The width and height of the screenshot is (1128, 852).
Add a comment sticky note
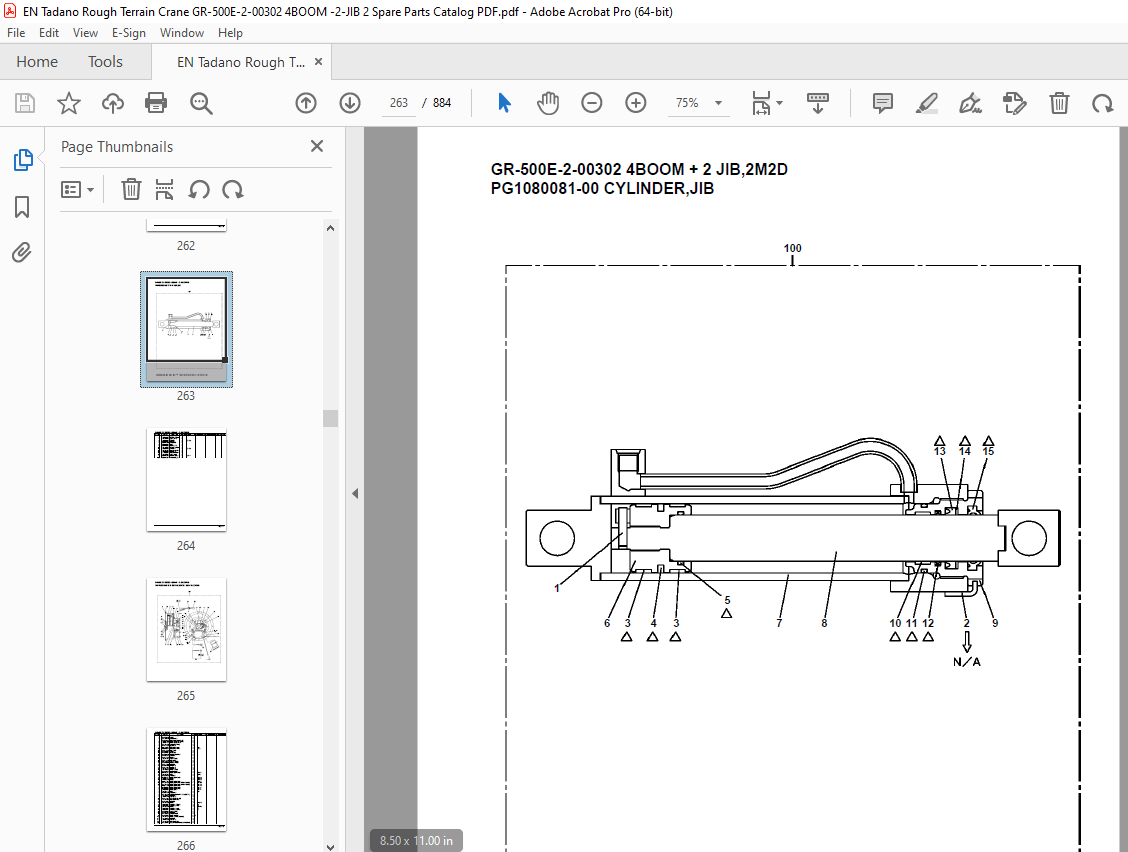(883, 103)
